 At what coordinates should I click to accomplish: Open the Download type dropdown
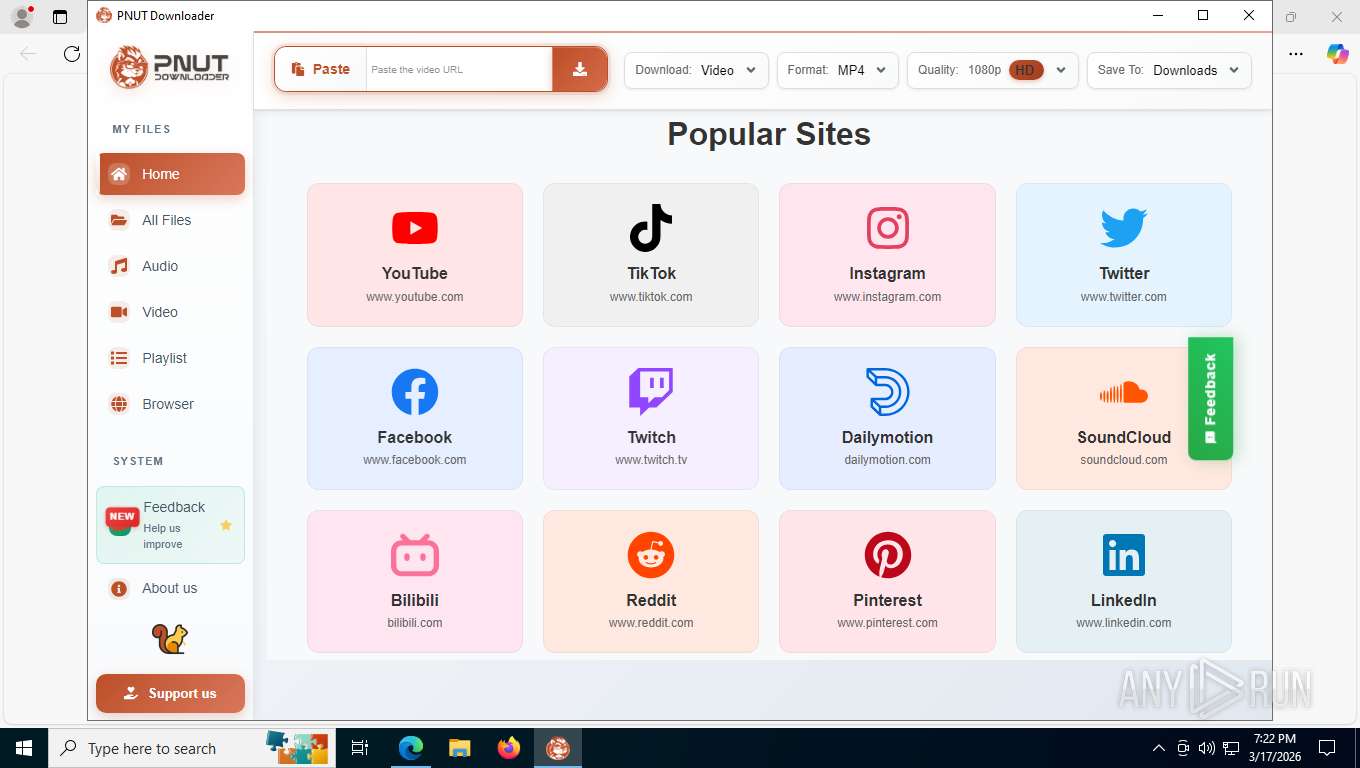point(696,70)
